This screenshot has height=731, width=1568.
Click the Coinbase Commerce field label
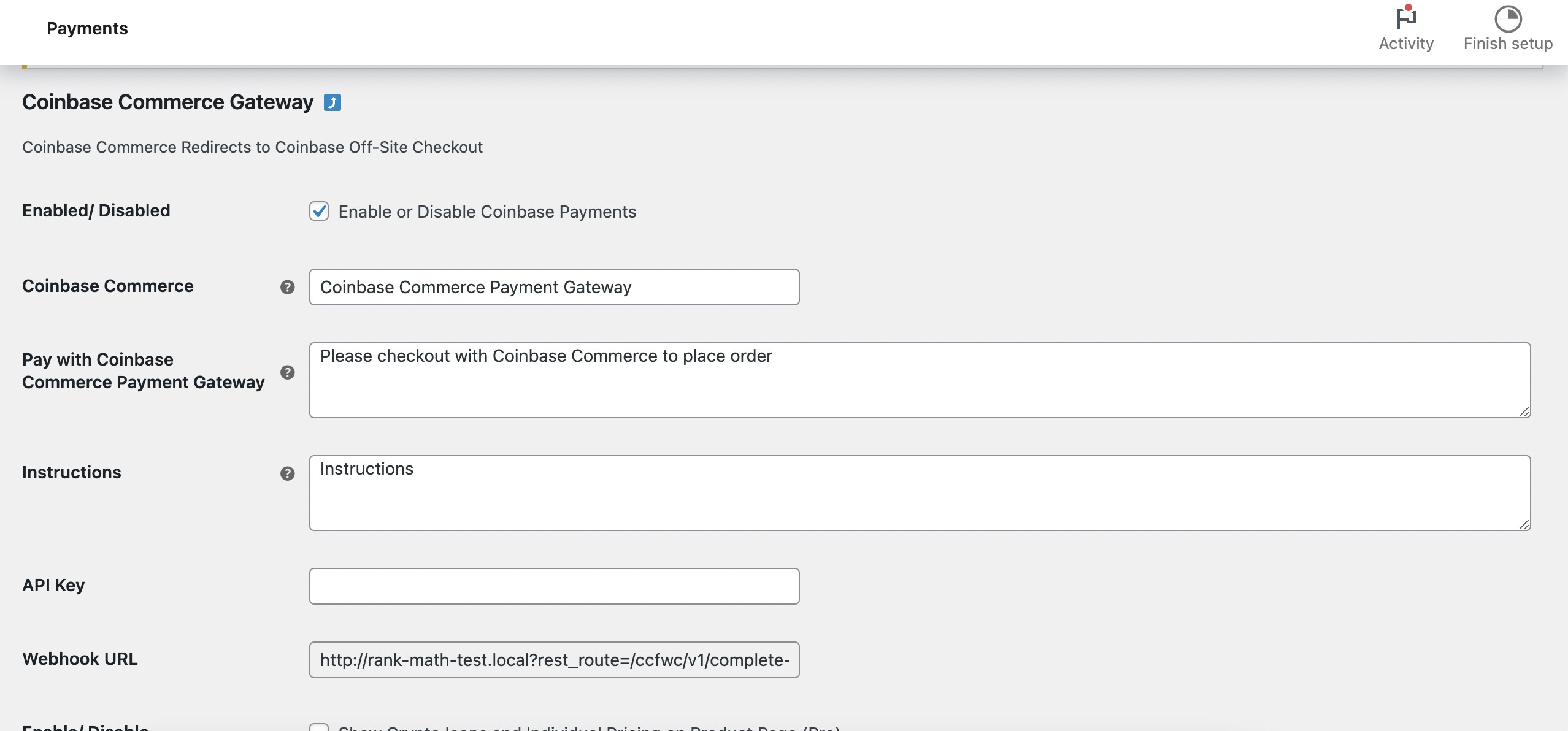click(108, 286)
